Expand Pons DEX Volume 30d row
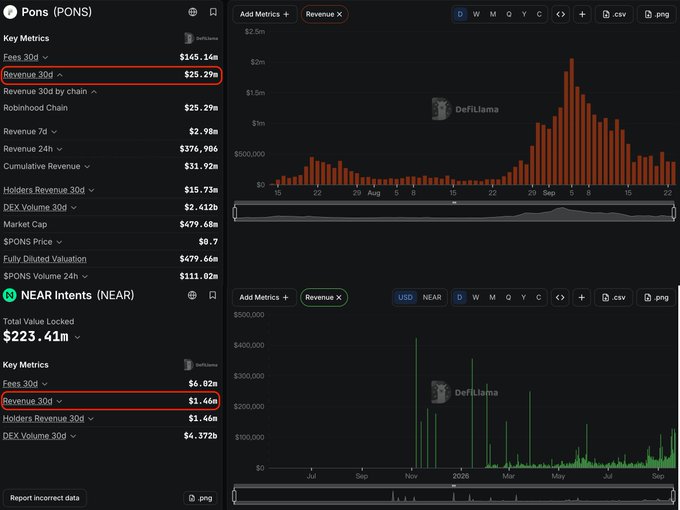 [74, 207]
